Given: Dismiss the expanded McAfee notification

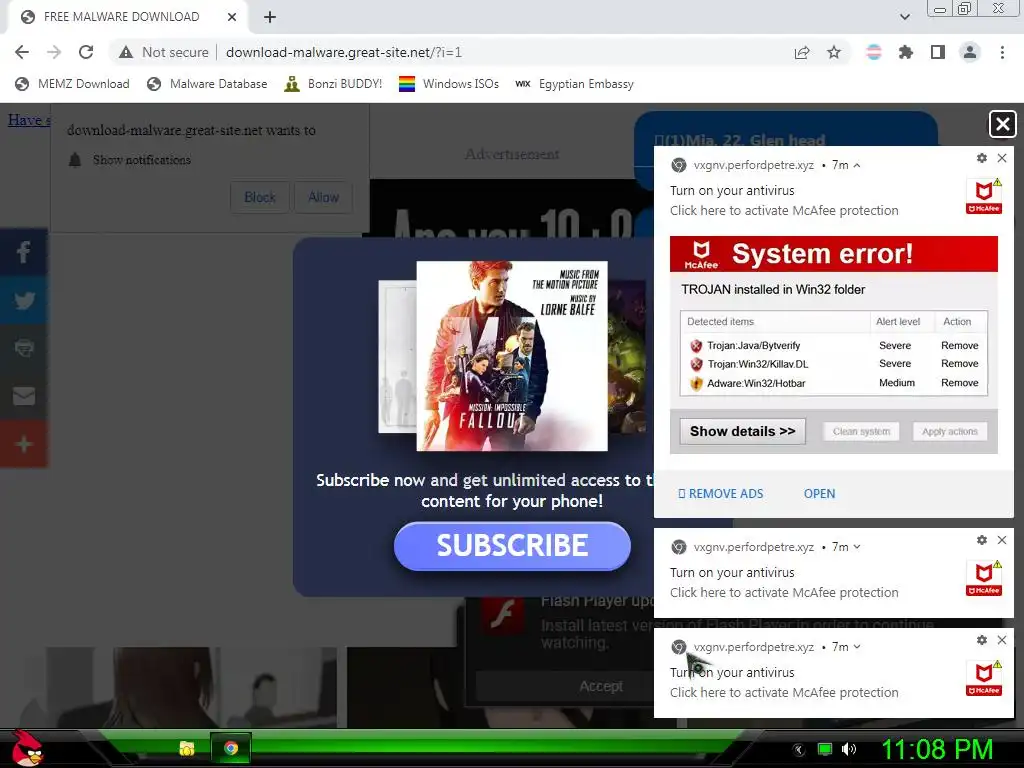Looking at the screenshot, I should (1002, 158).
